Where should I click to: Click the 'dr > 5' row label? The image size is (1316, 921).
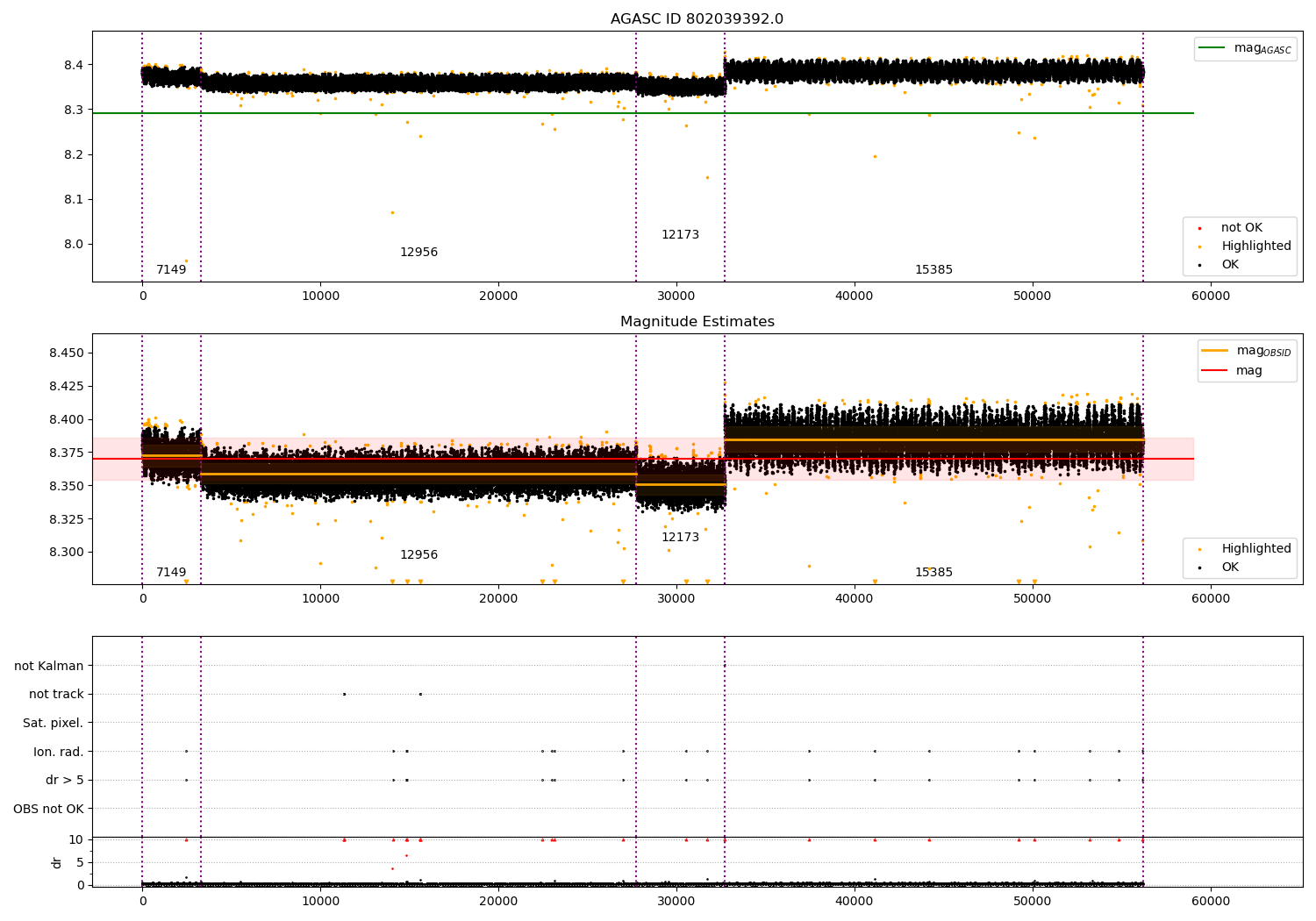coord(65,781)
